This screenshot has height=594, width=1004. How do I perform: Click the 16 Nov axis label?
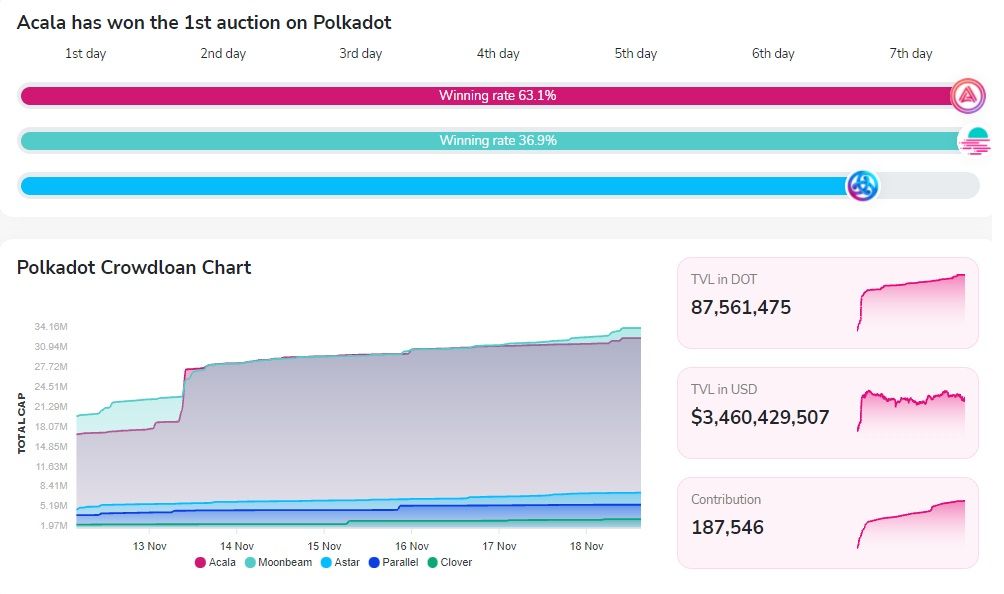(412, 546)
